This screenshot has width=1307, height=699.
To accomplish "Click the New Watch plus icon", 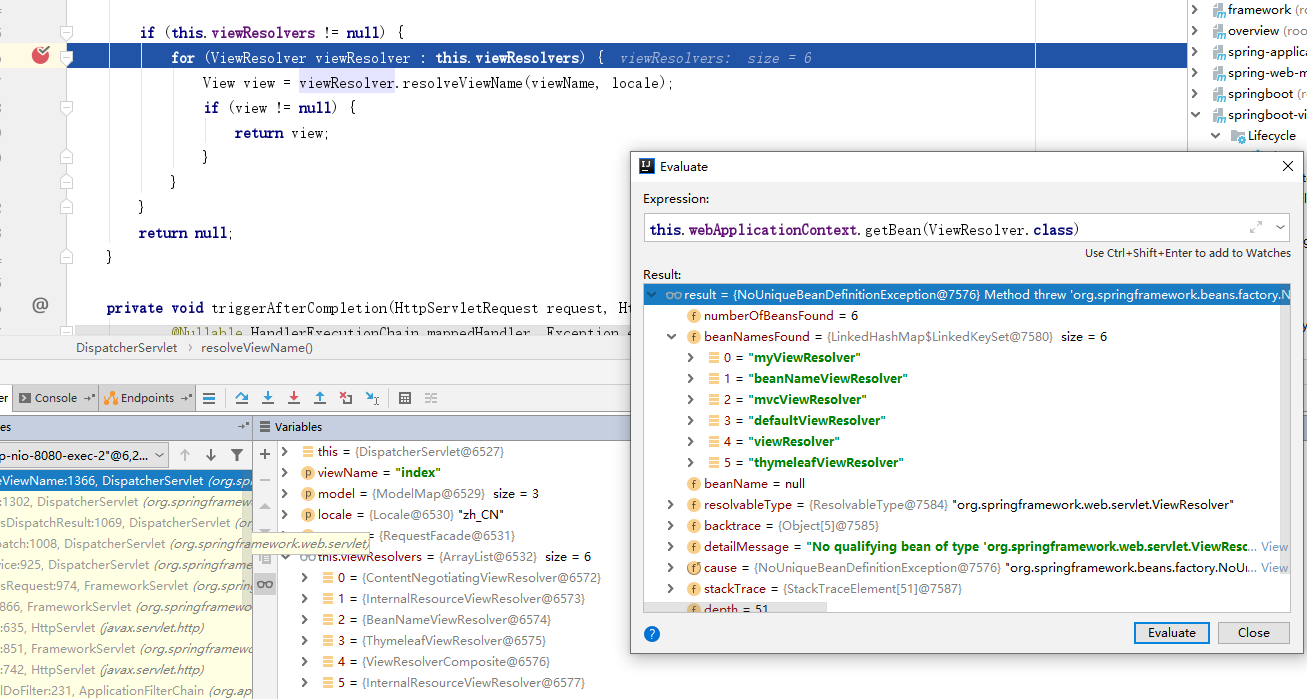I will [x=265, y=453].
